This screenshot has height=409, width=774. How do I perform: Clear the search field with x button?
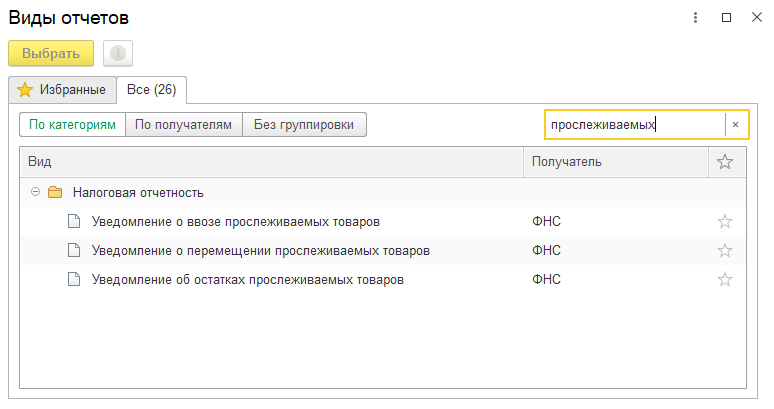coord(736,124)
